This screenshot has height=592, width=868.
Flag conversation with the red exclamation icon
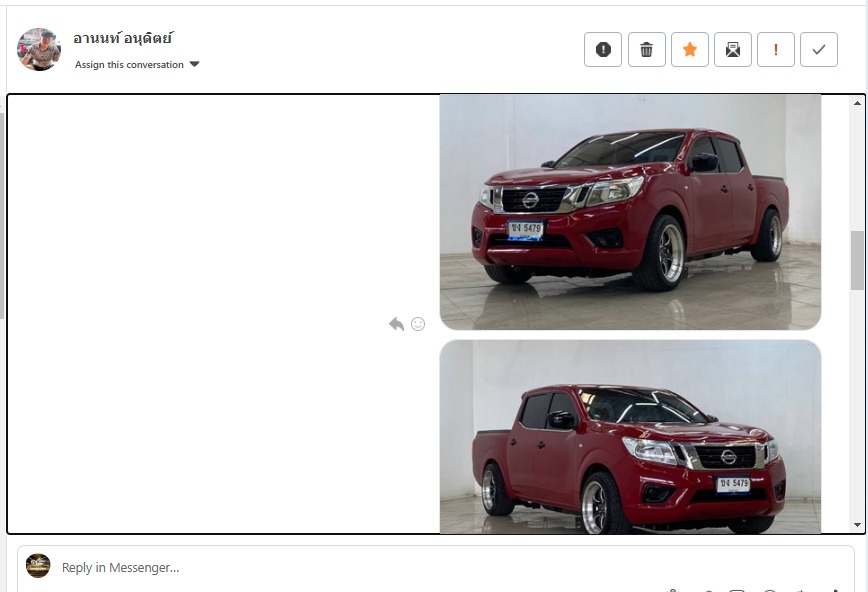tap(776, 50)
